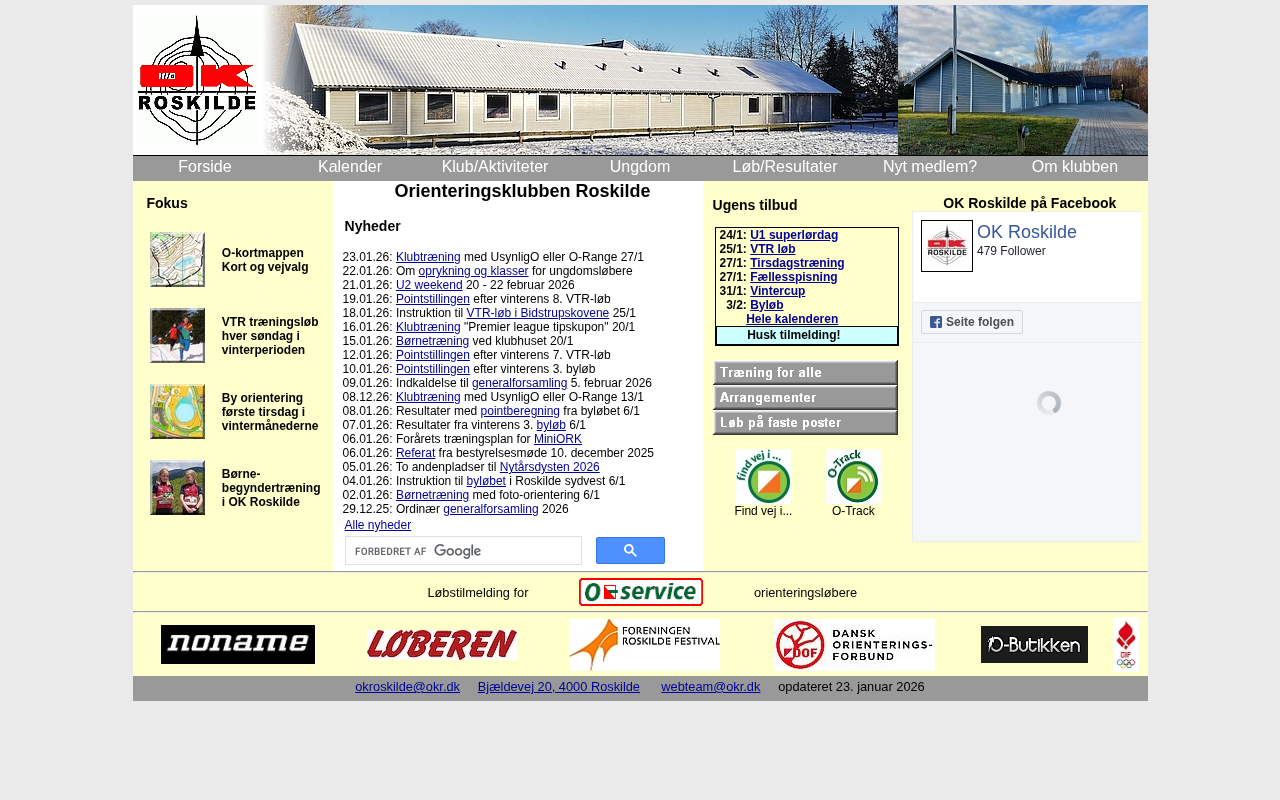The height and width of the screenshot is (800, 1280).
Task: Click the Arrangementer button
Action: coord(805,398)
